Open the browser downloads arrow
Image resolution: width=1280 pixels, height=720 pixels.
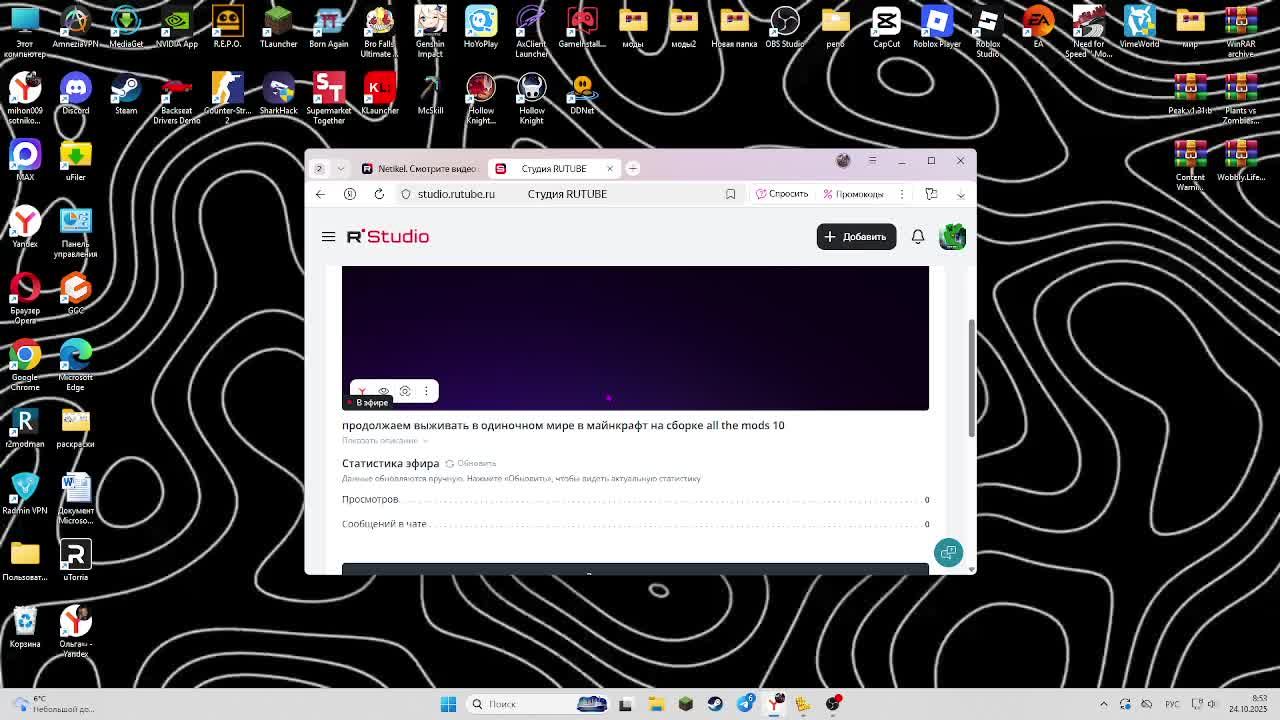click(x=960, y=194)
